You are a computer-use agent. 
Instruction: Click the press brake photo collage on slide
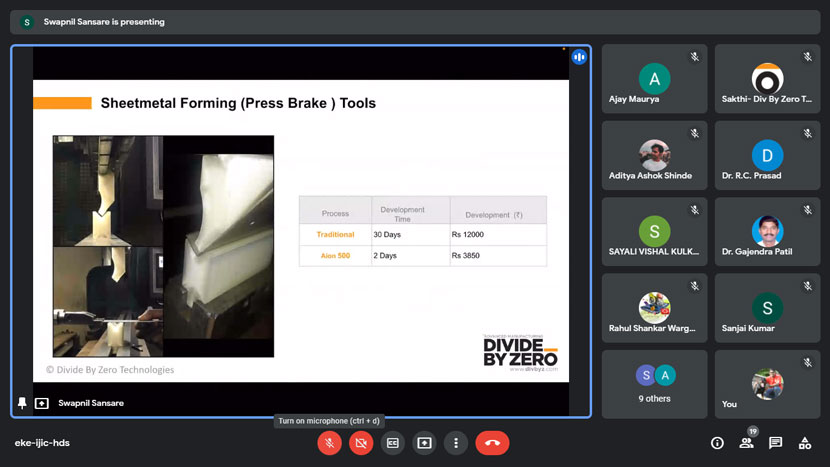coord(163,246)
